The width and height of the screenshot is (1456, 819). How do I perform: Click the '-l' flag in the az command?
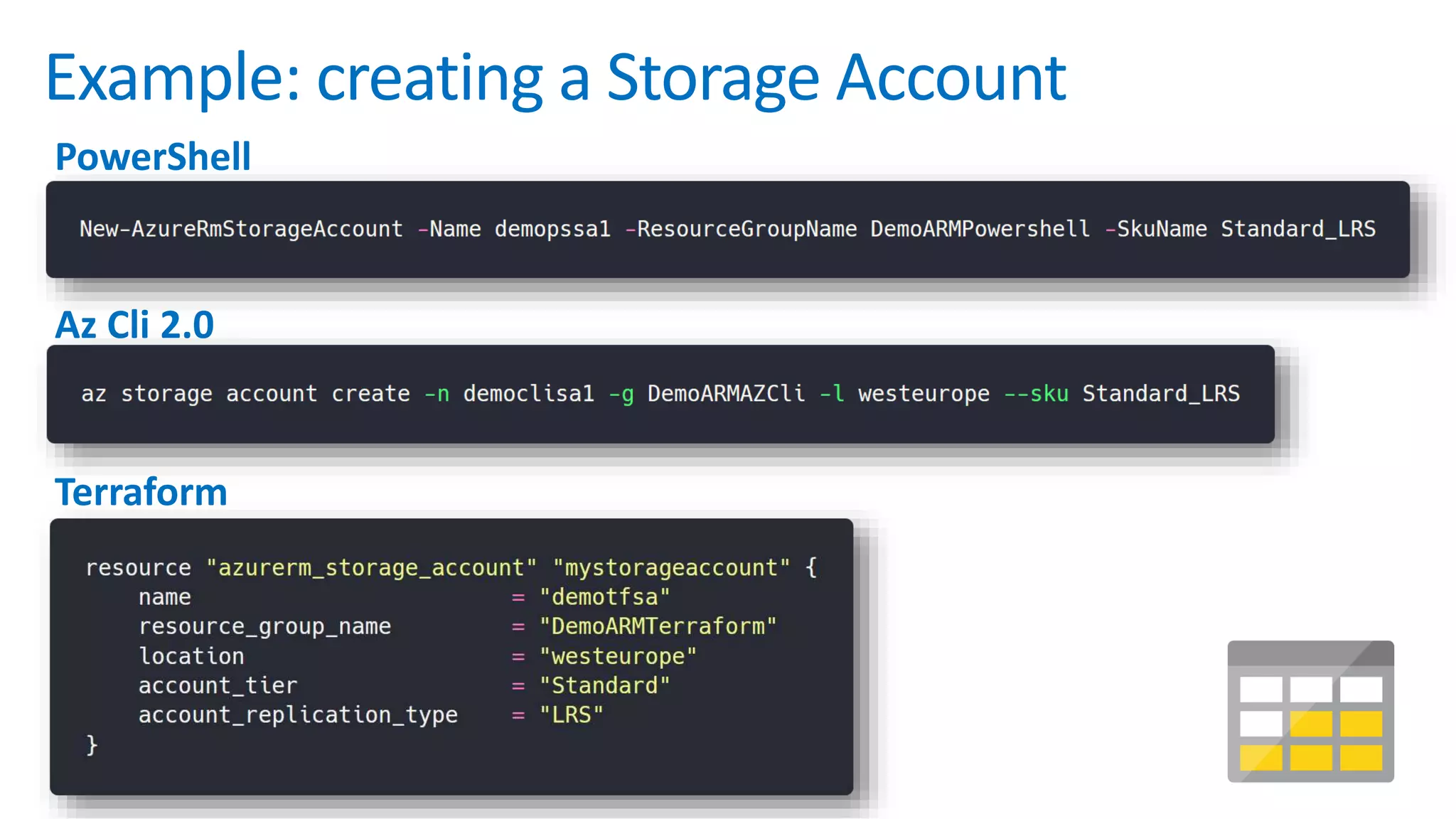pos(832,393)
